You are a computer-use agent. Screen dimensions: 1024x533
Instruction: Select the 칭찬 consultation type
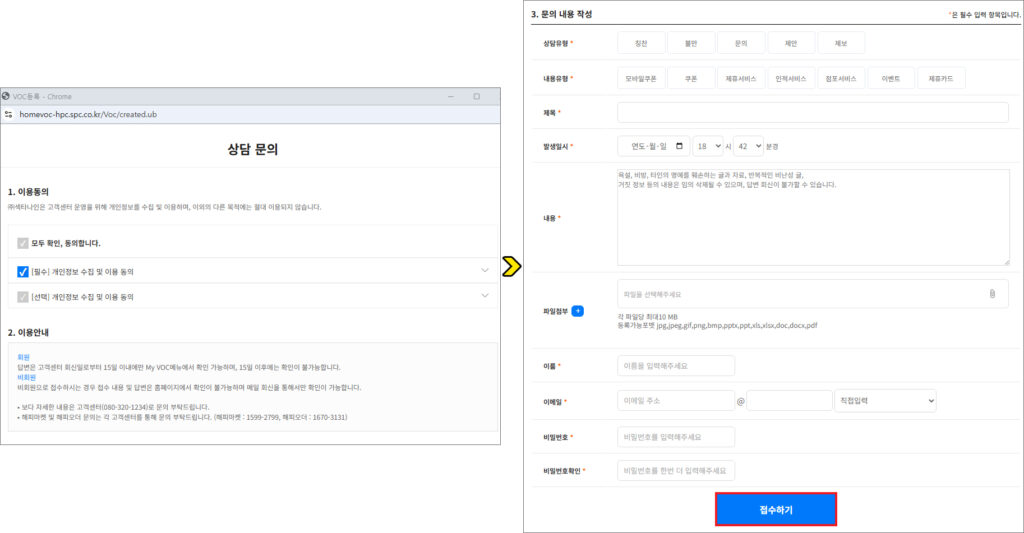click(641, 43)
